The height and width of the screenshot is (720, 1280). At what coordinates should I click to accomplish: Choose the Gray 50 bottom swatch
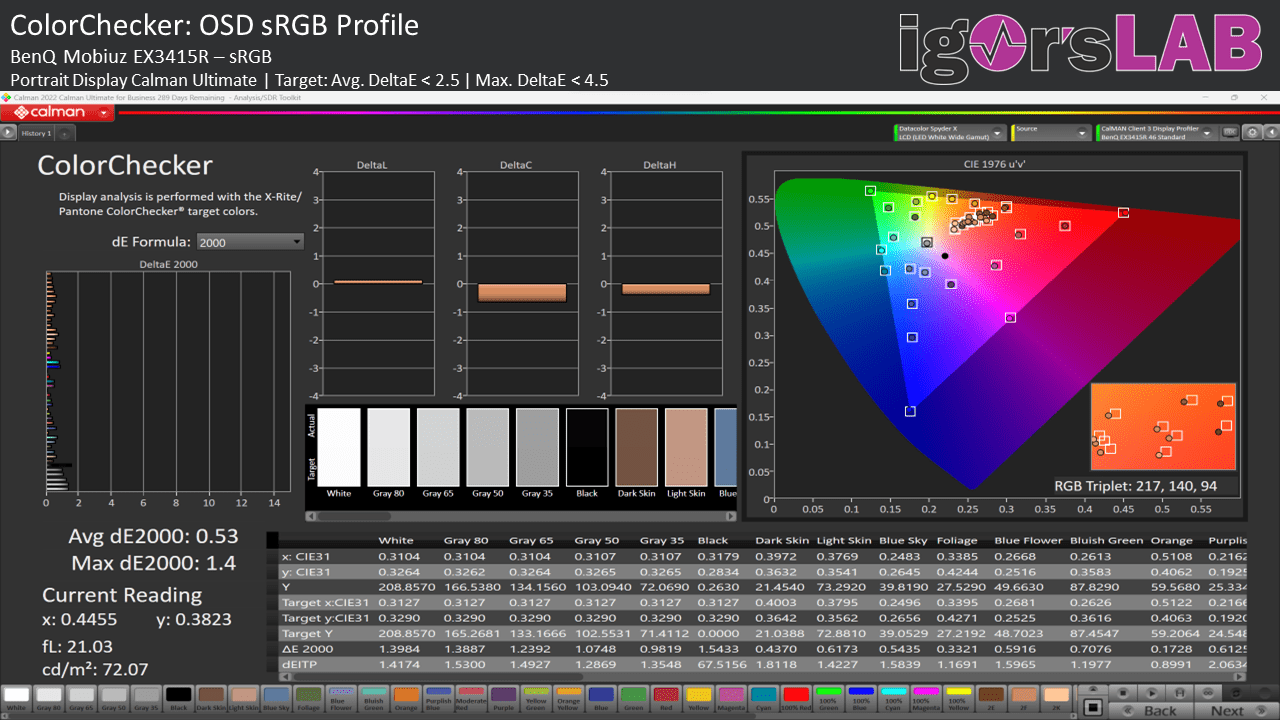click(x=113, y=698)
